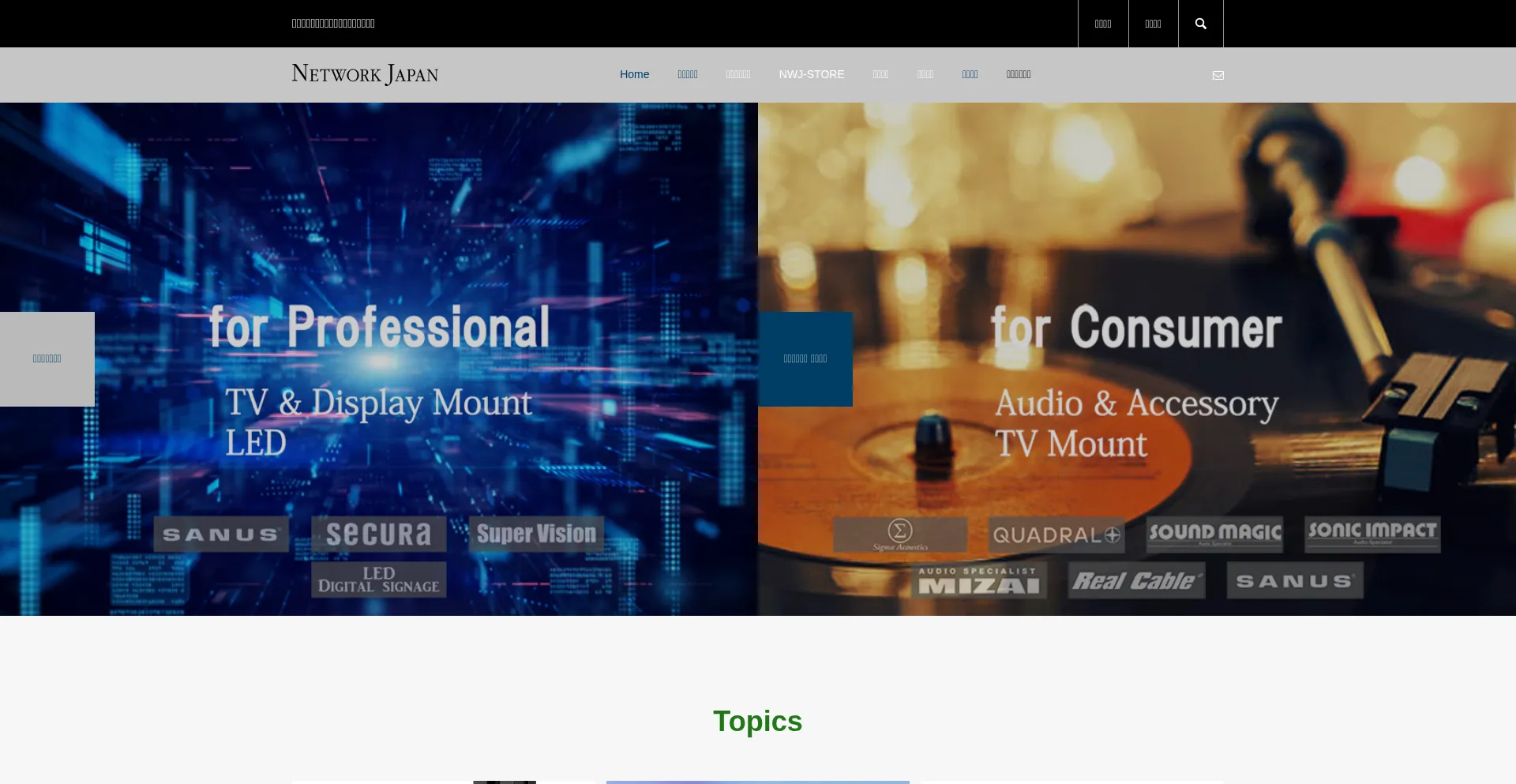Select the Real Cable brand logo
The height and width of the screenshot is (784, 1516).
pos(1135,580)
